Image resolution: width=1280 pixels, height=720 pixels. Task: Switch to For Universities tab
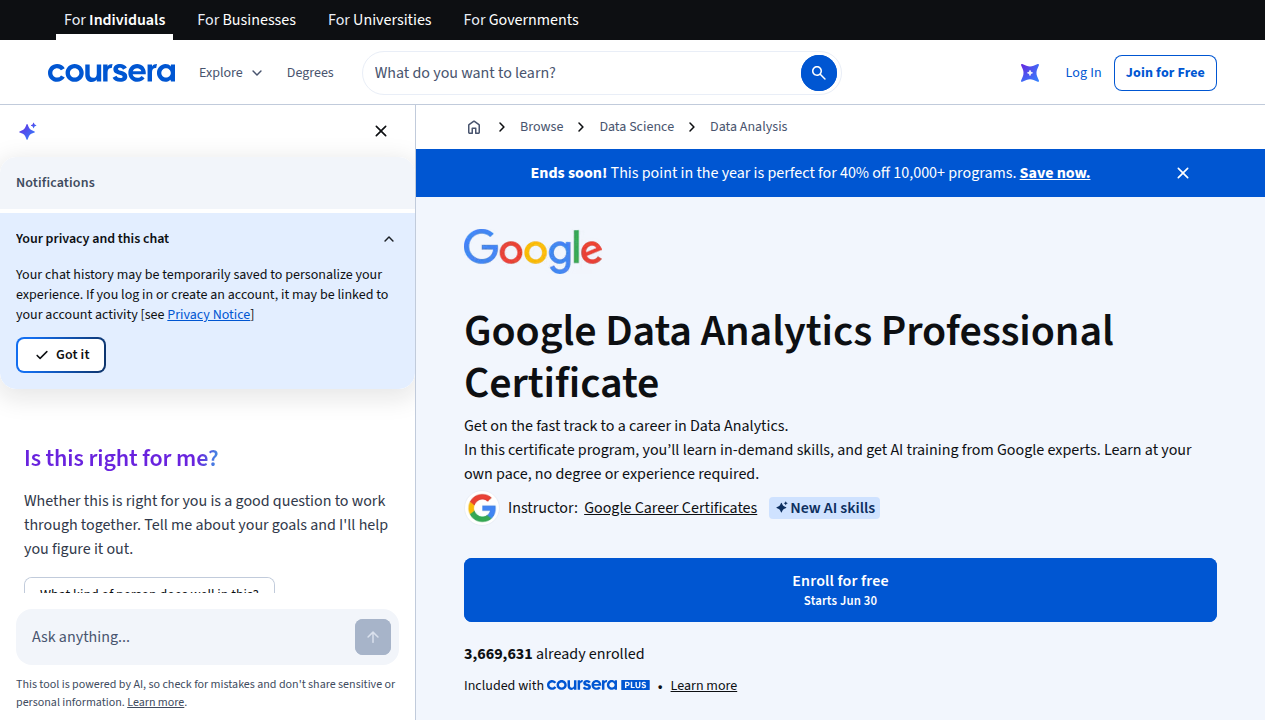[380, 20]
